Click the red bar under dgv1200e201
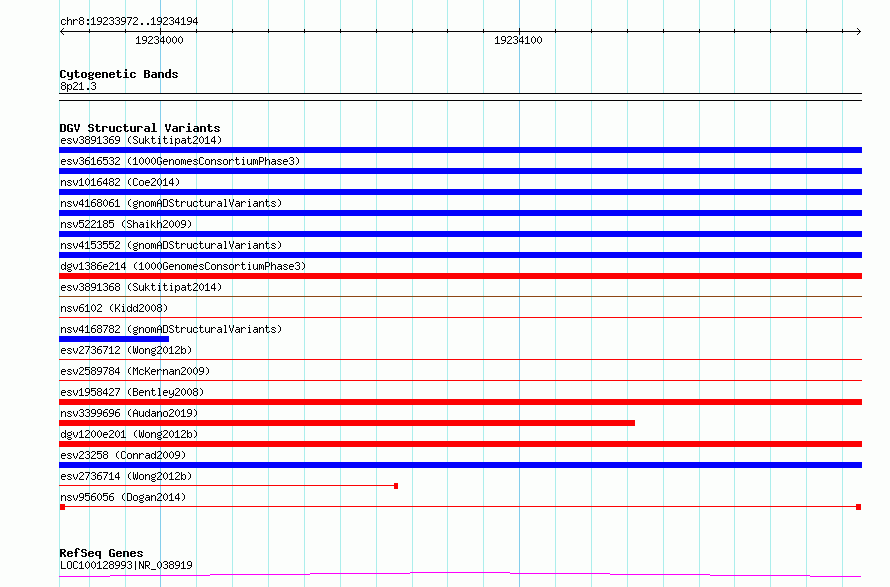The image size is (890, 587). tap(460, 444)
